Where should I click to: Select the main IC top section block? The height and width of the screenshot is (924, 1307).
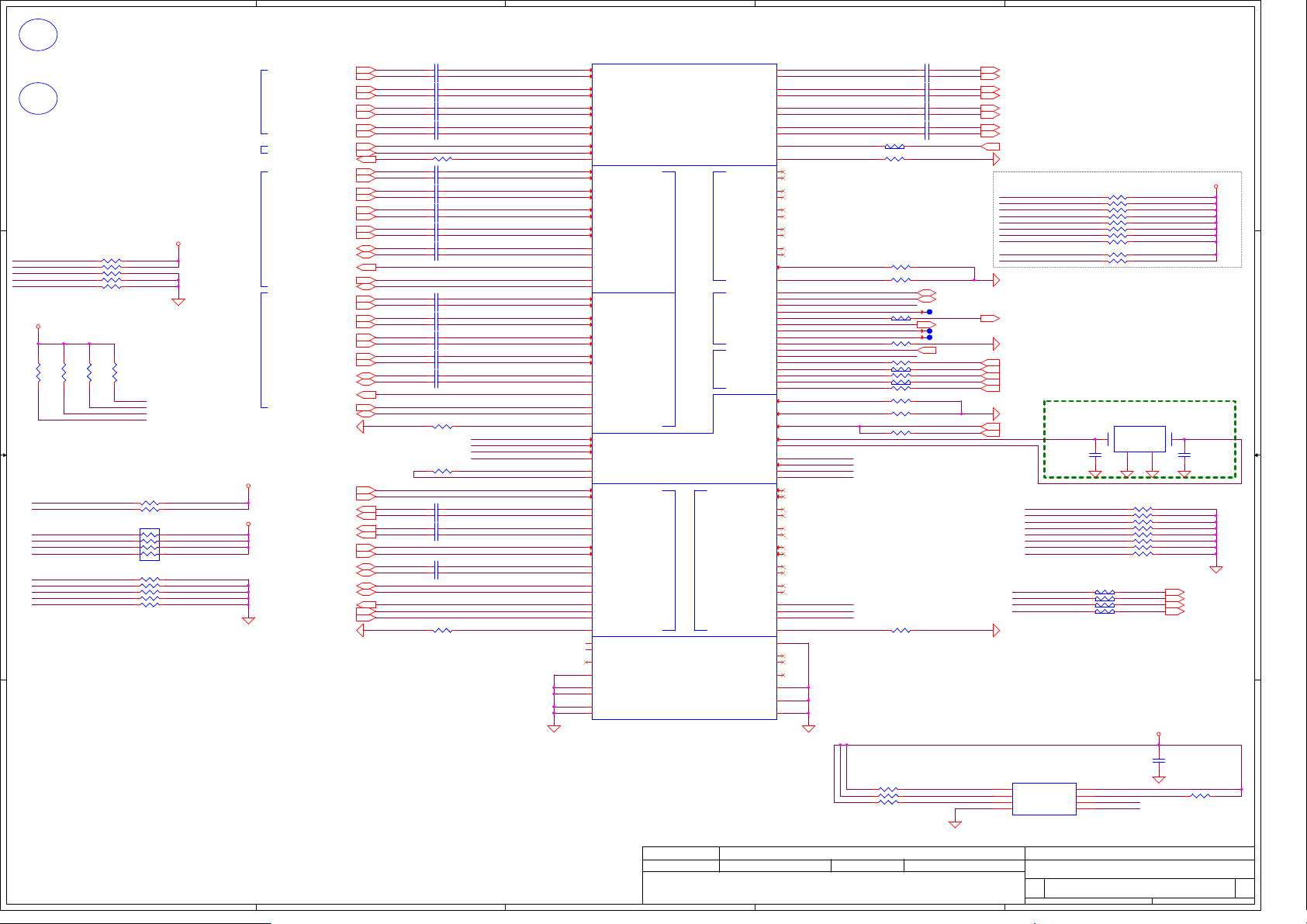tap(684, 115)
